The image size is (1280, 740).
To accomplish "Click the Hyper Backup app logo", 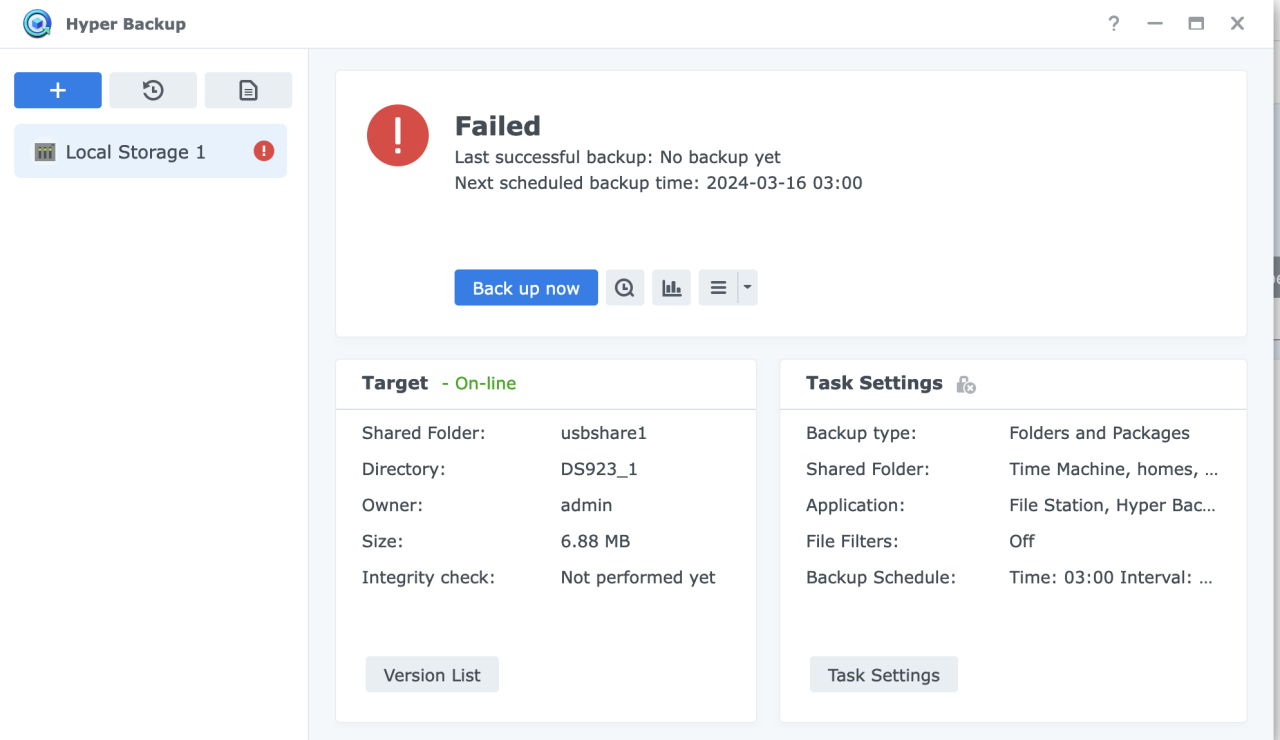I will coord(37,23).
